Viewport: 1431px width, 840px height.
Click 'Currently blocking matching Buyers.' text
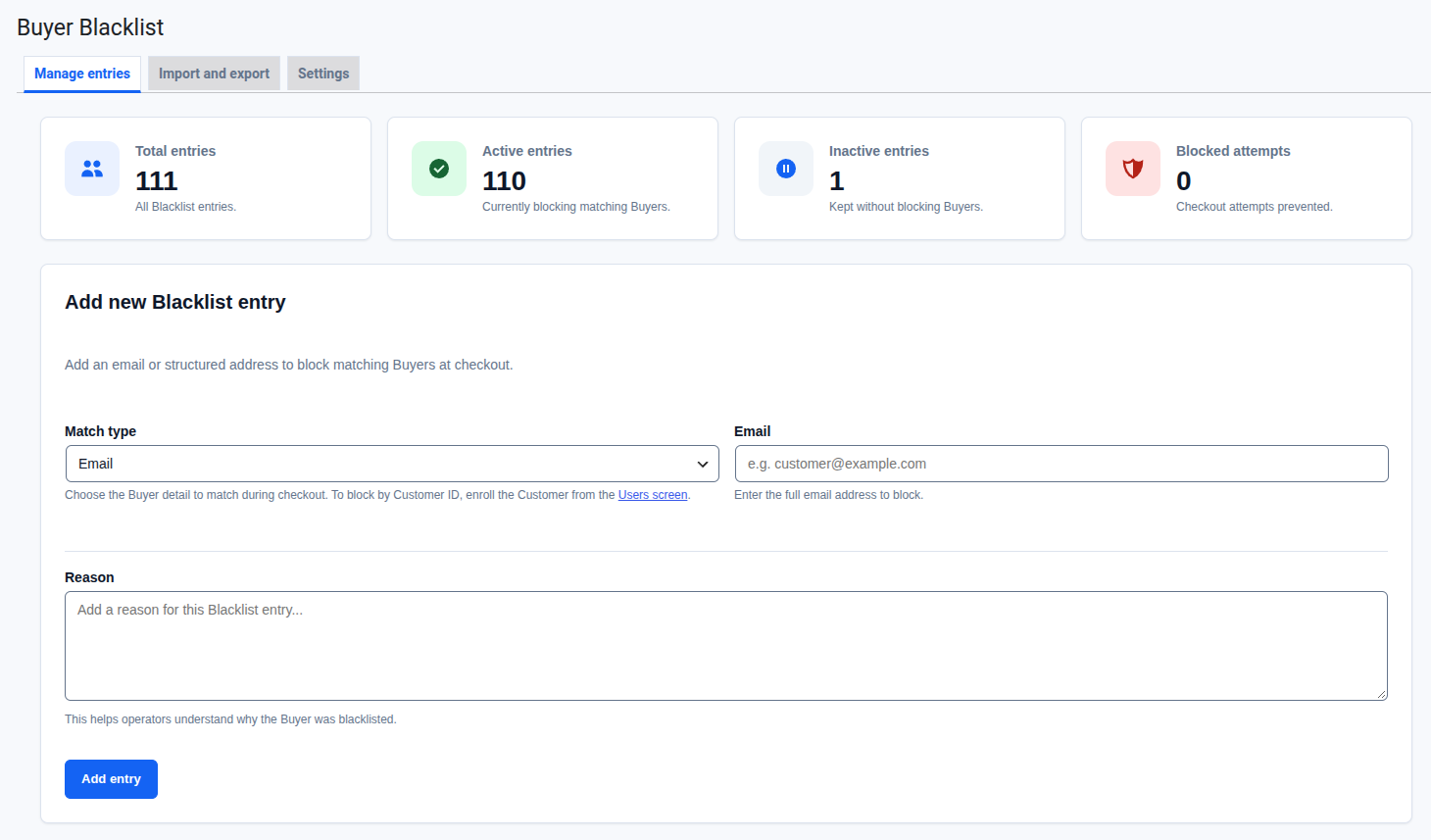coord(576,207)
